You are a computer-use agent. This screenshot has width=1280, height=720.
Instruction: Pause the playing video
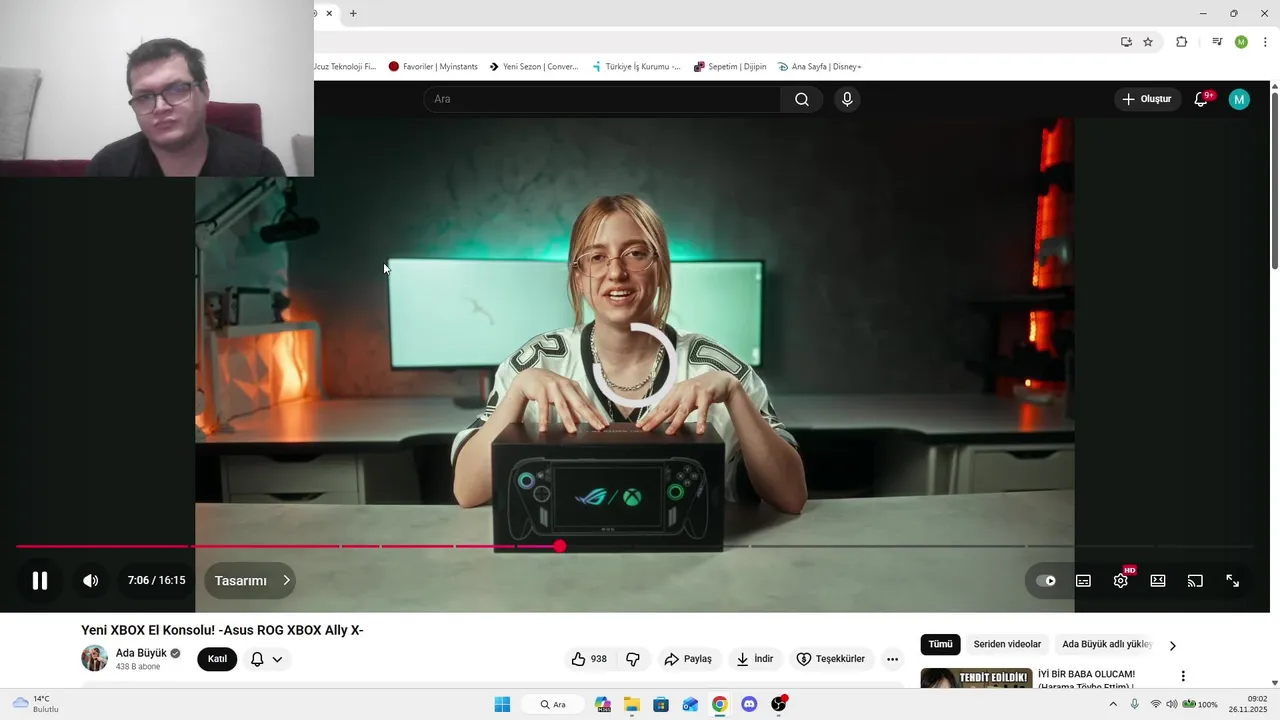pos(40,580)
